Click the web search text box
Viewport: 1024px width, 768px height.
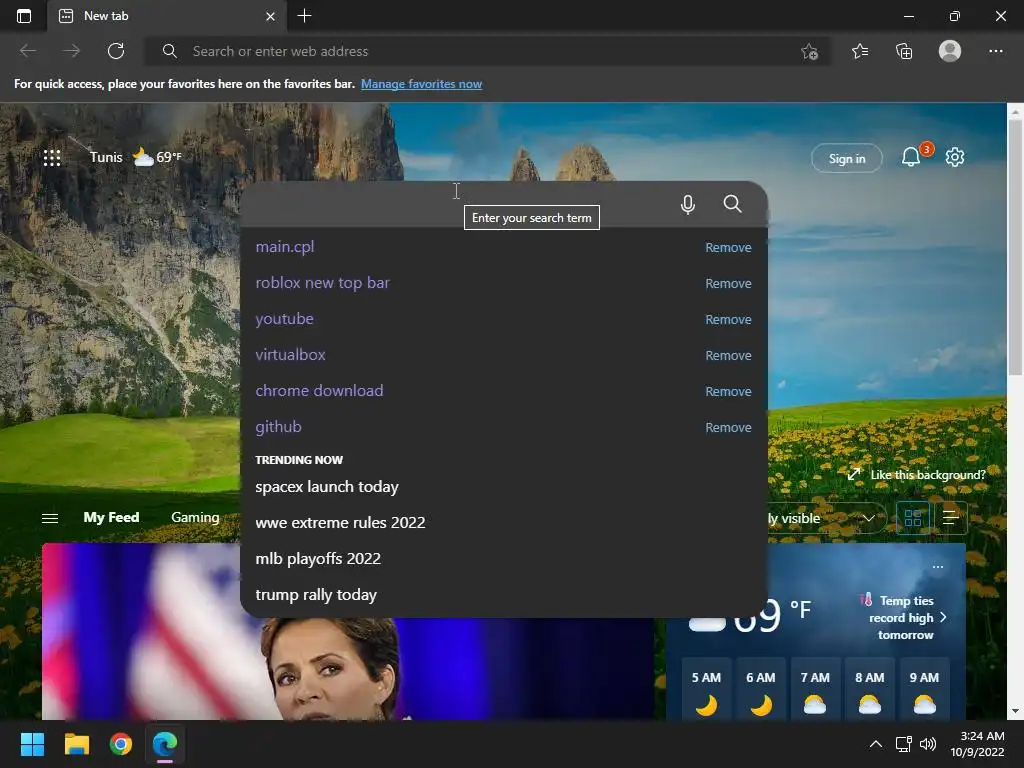click(x=457, y=204)
